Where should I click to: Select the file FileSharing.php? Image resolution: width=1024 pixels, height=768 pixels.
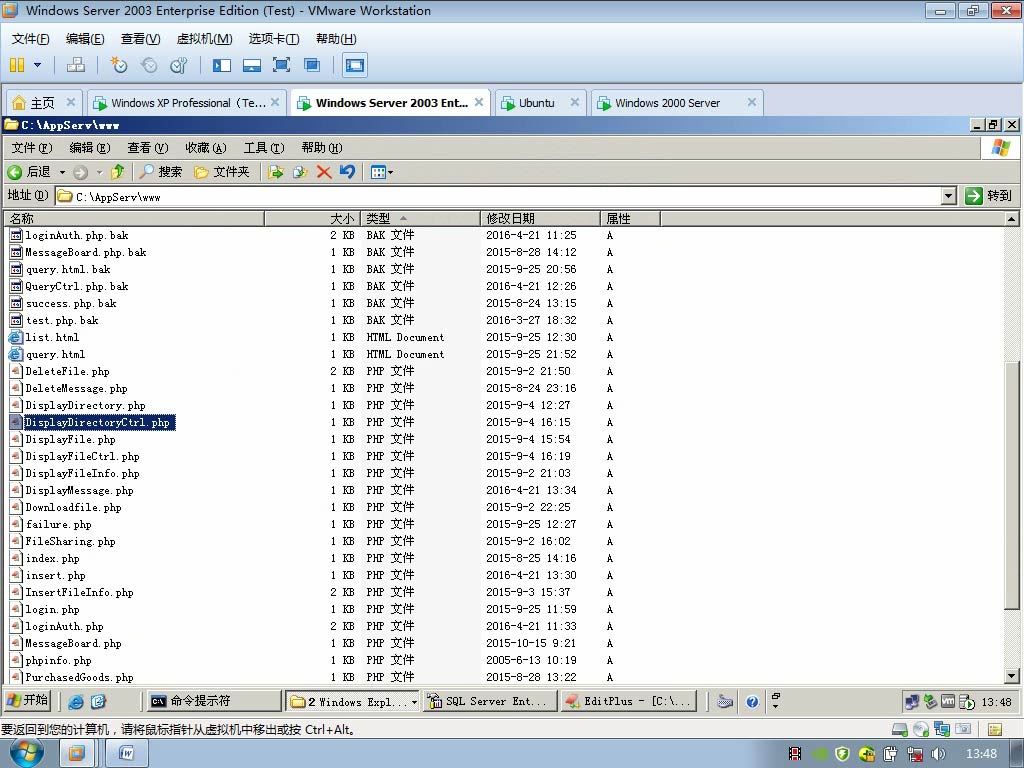coord(71,541)
